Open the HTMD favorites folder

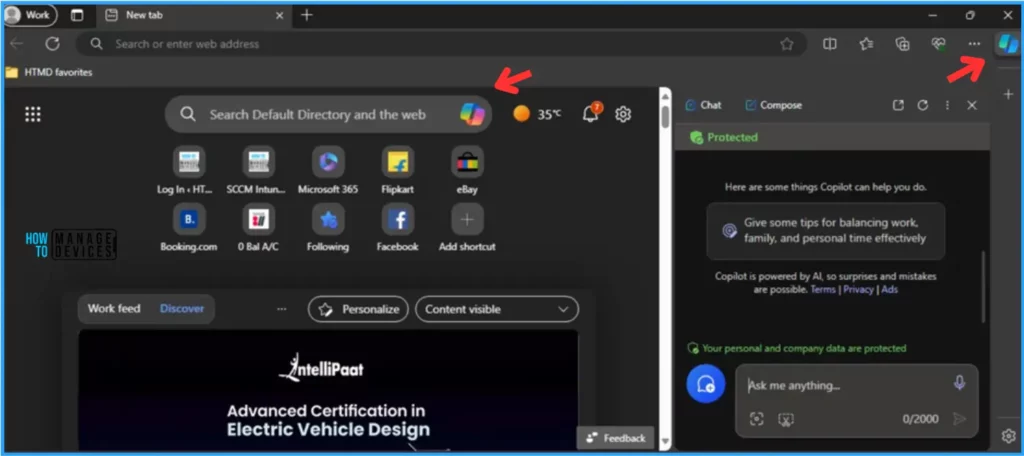pyautogui.click(x=49, y=73)
